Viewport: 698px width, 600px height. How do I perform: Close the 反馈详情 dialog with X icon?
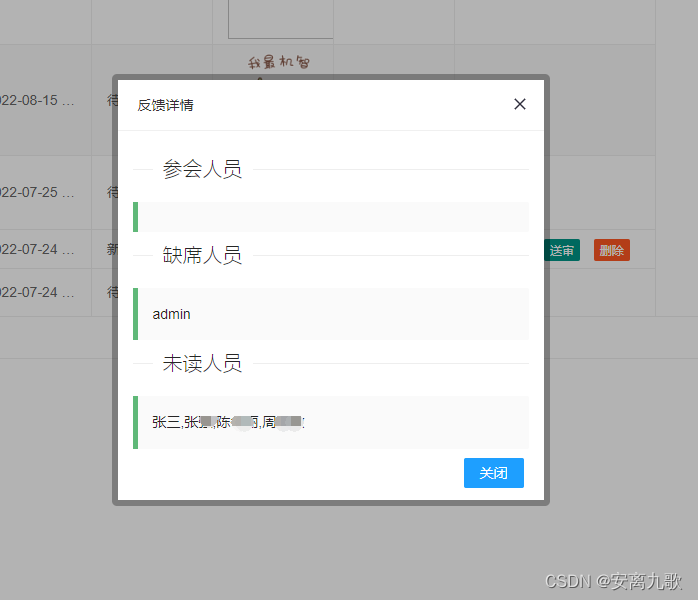pos(519,104)
